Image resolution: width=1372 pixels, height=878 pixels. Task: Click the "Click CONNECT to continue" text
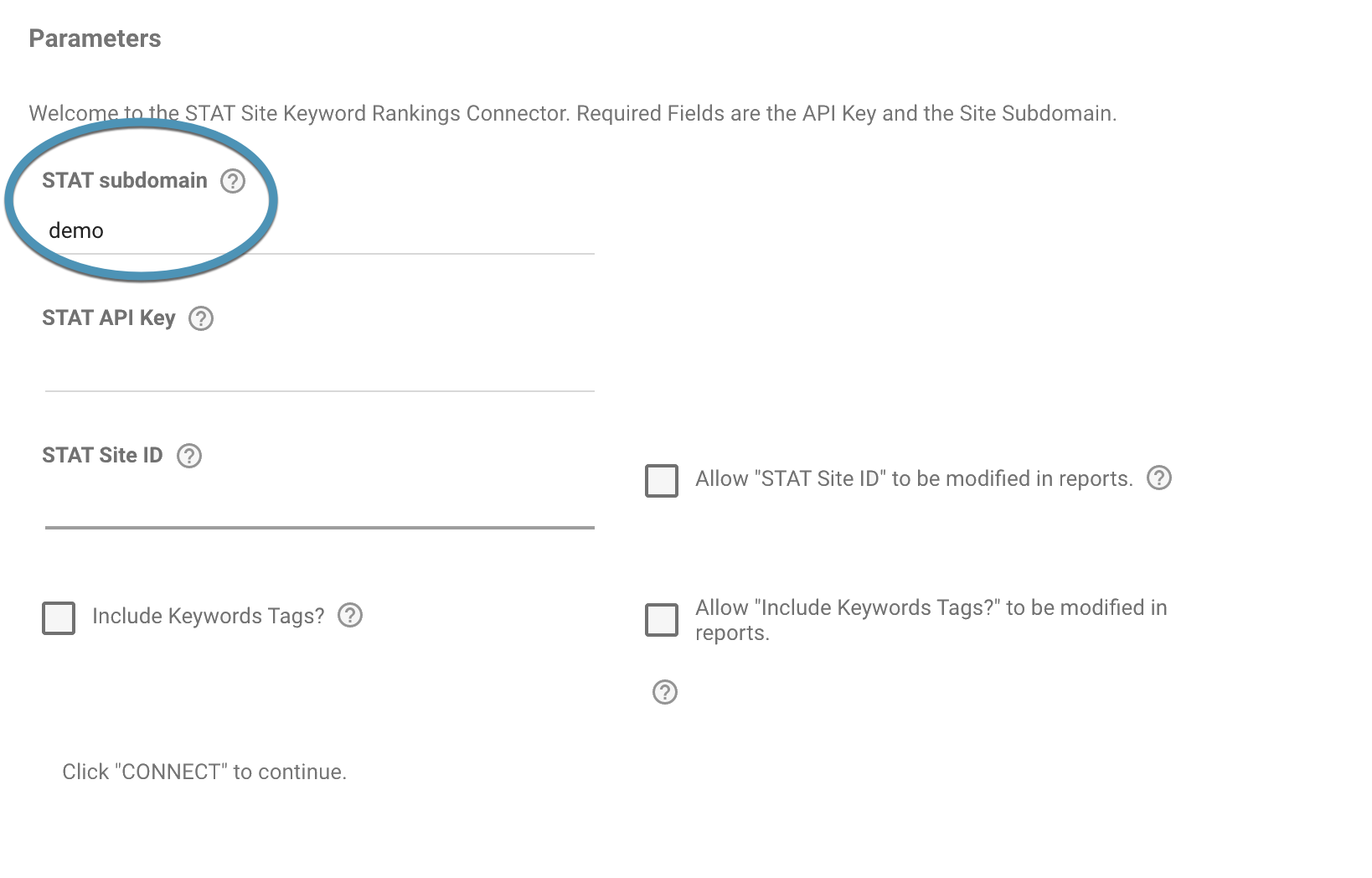click(204, 772)
